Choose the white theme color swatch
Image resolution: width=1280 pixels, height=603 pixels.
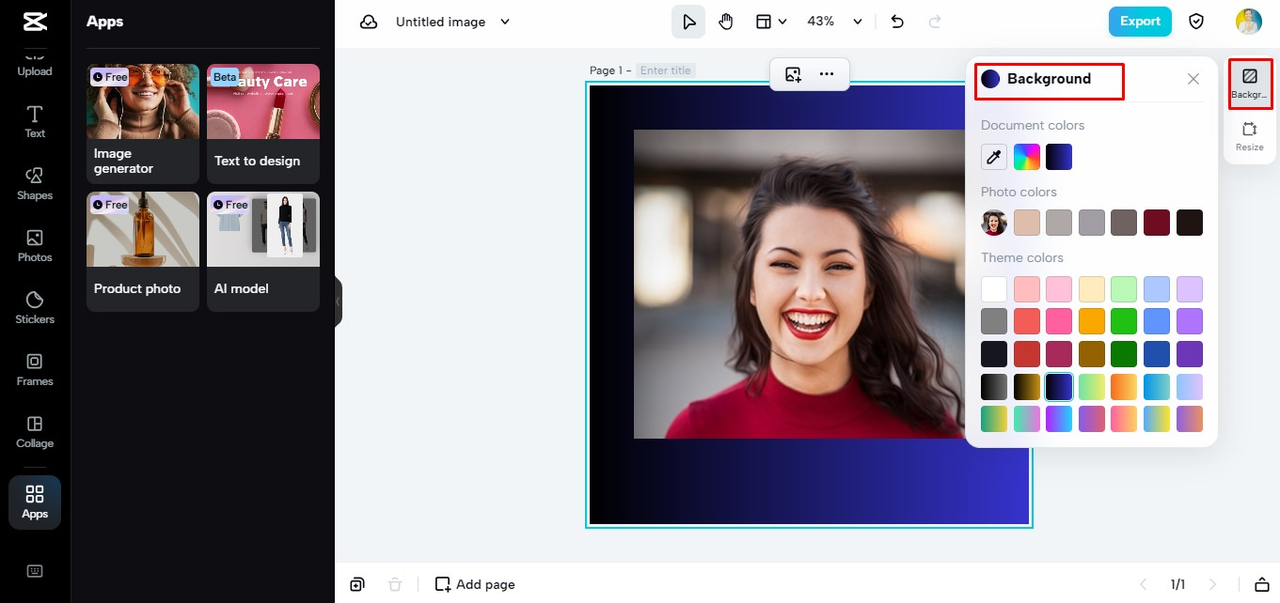point(994,290)
